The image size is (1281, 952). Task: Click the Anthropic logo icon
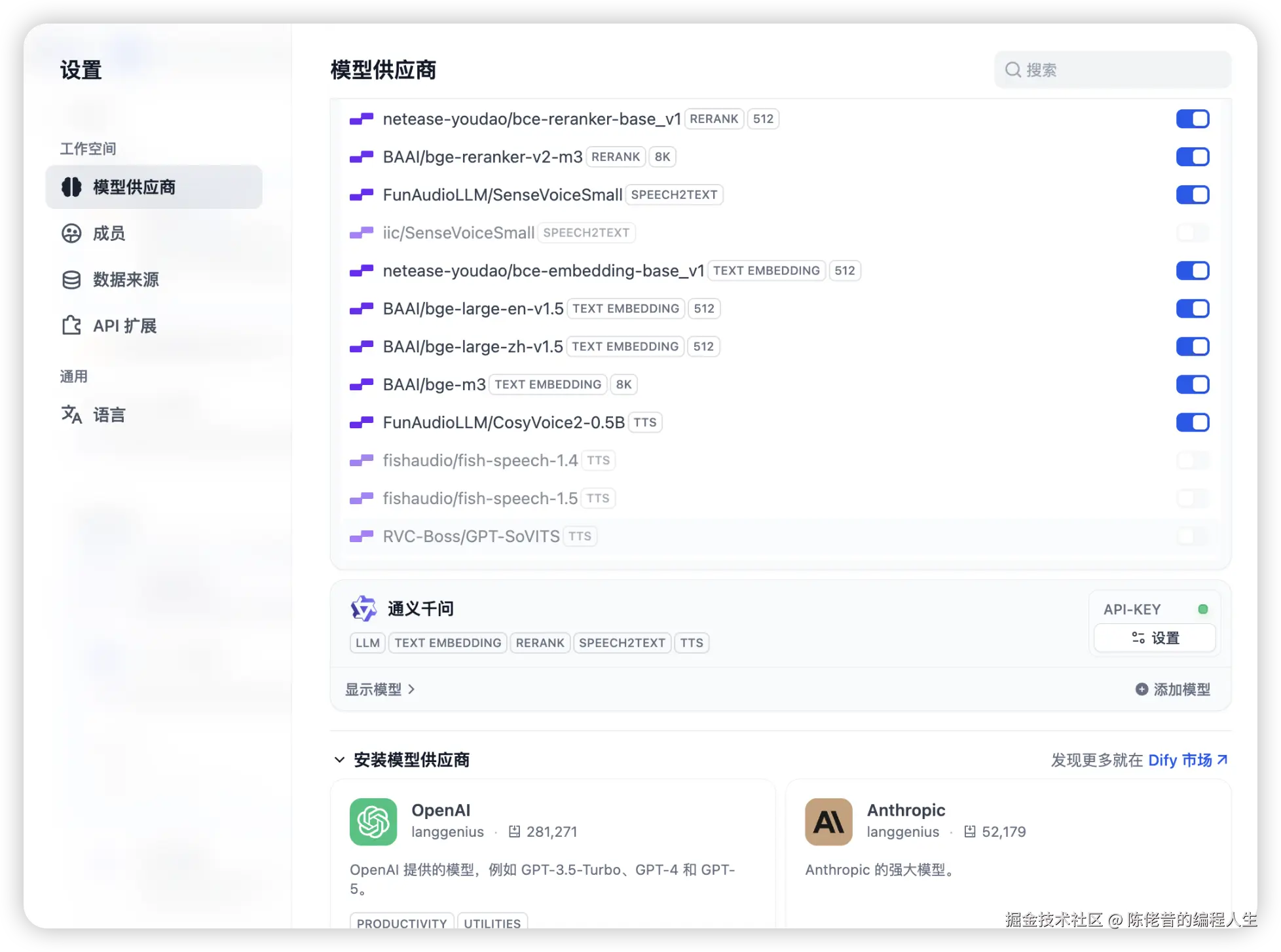point(829,822)
